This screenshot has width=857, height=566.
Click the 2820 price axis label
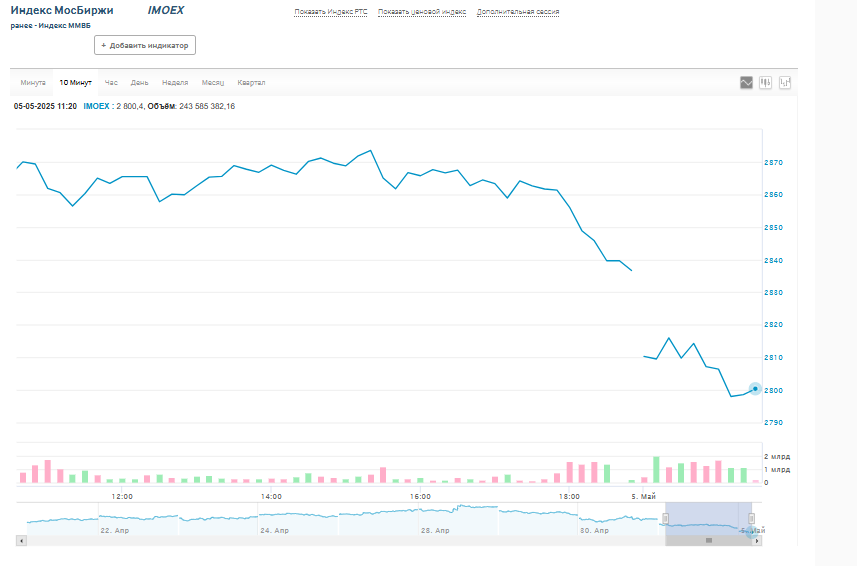[x=773, y=325]
